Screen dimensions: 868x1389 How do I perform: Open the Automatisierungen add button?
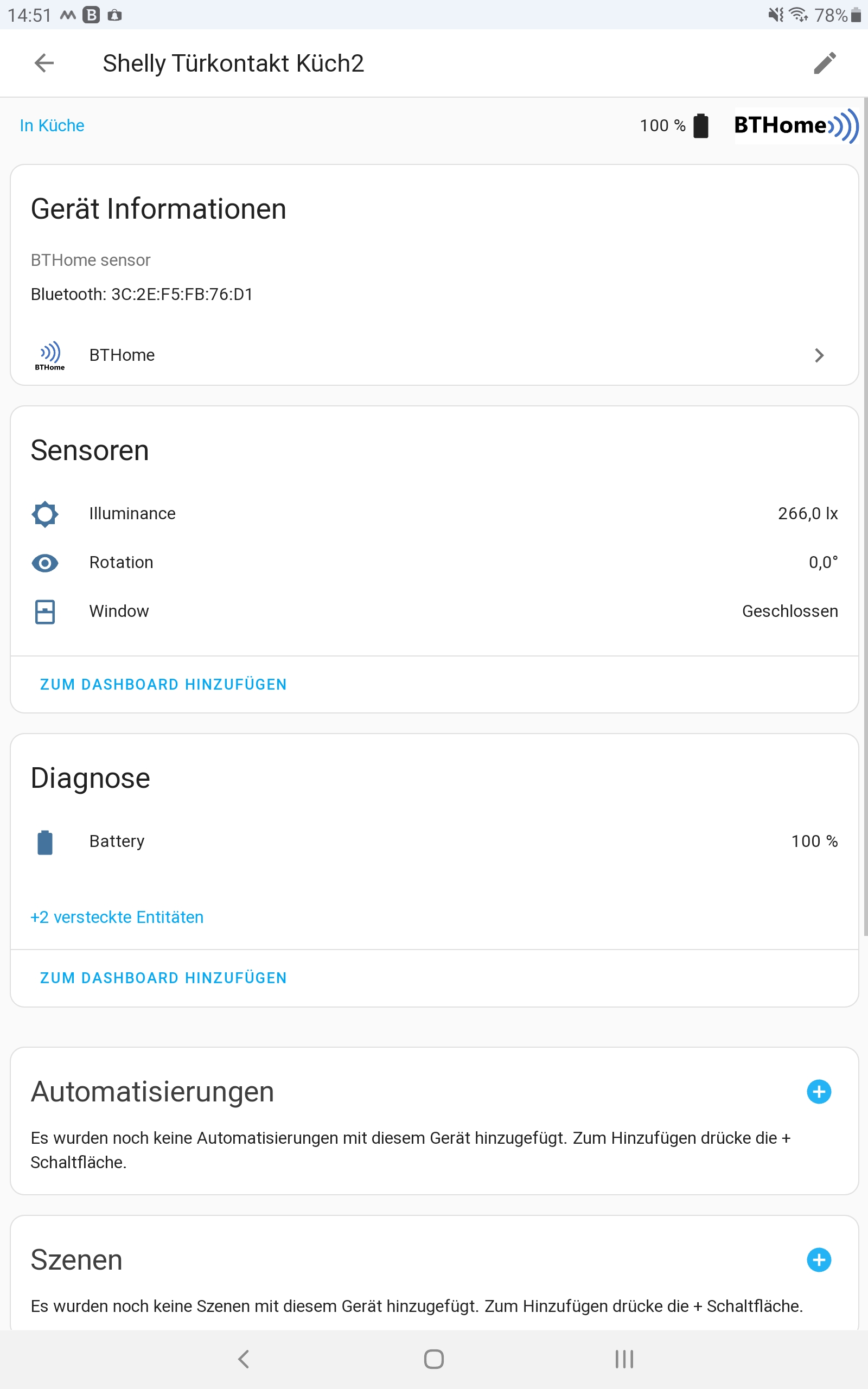click(819, 1092)
